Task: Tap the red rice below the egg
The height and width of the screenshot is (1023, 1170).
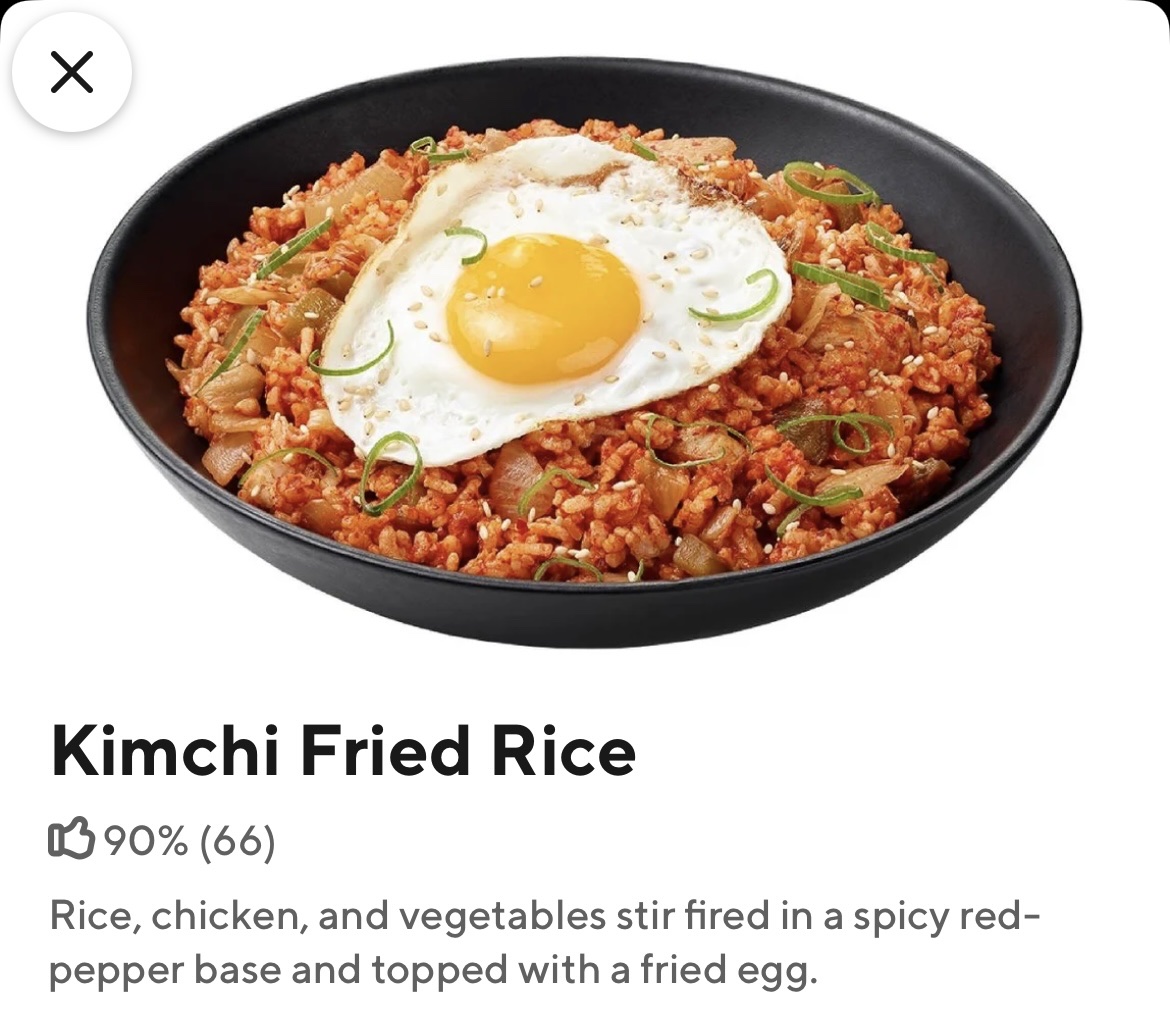Action: [x=597, y=515]
